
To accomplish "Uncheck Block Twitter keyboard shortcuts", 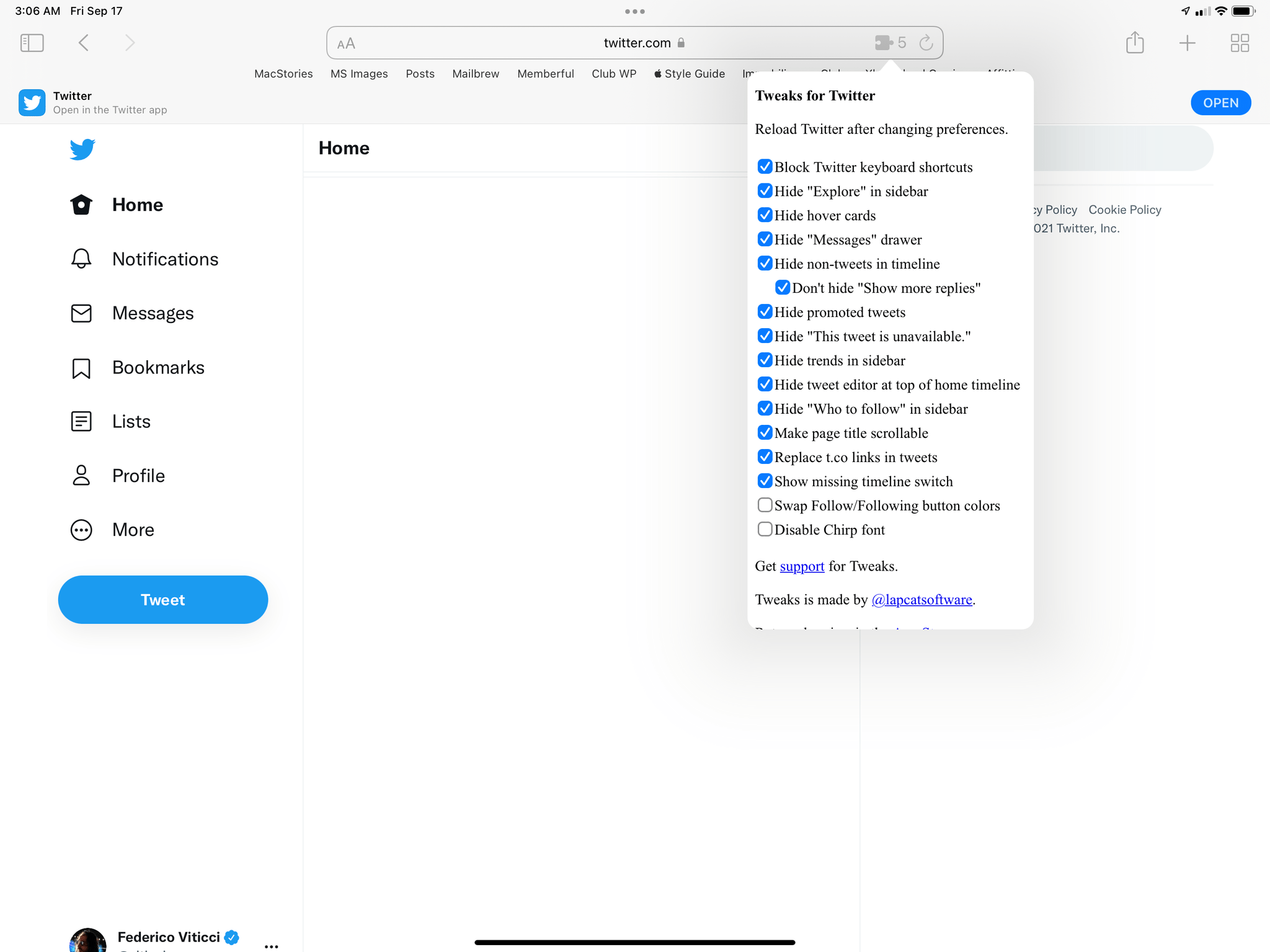I will point(765,167).
